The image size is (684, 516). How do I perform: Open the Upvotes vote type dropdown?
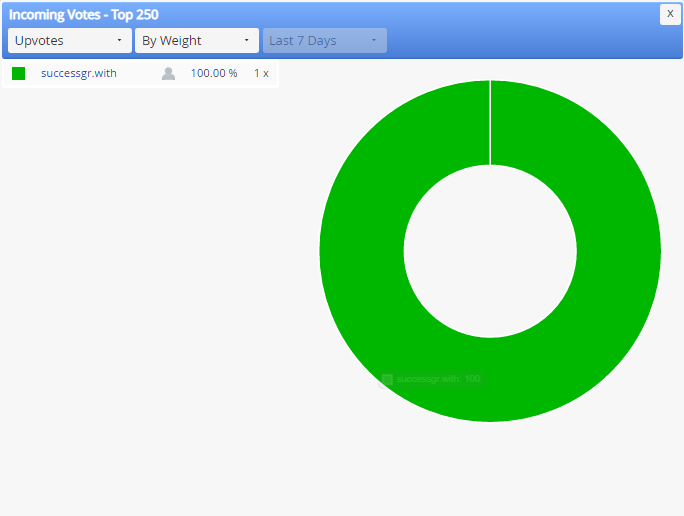pos(70,41)
